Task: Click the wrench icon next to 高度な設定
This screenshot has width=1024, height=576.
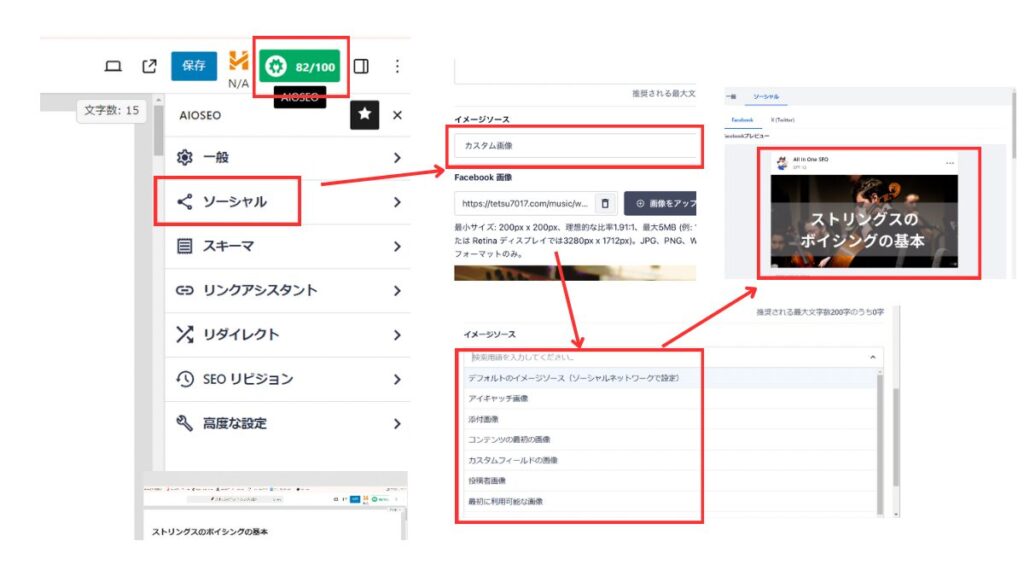Action: click(x=185, y=423)
